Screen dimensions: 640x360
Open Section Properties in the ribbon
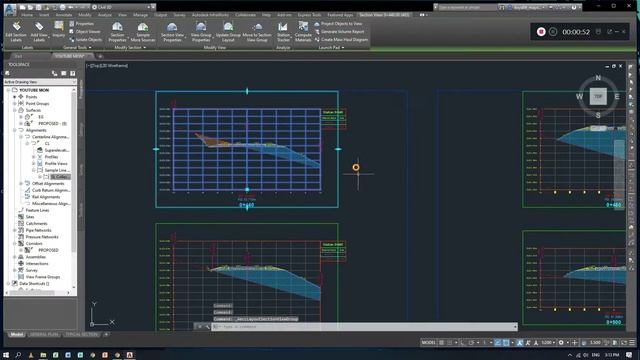[x=117, y=32]
